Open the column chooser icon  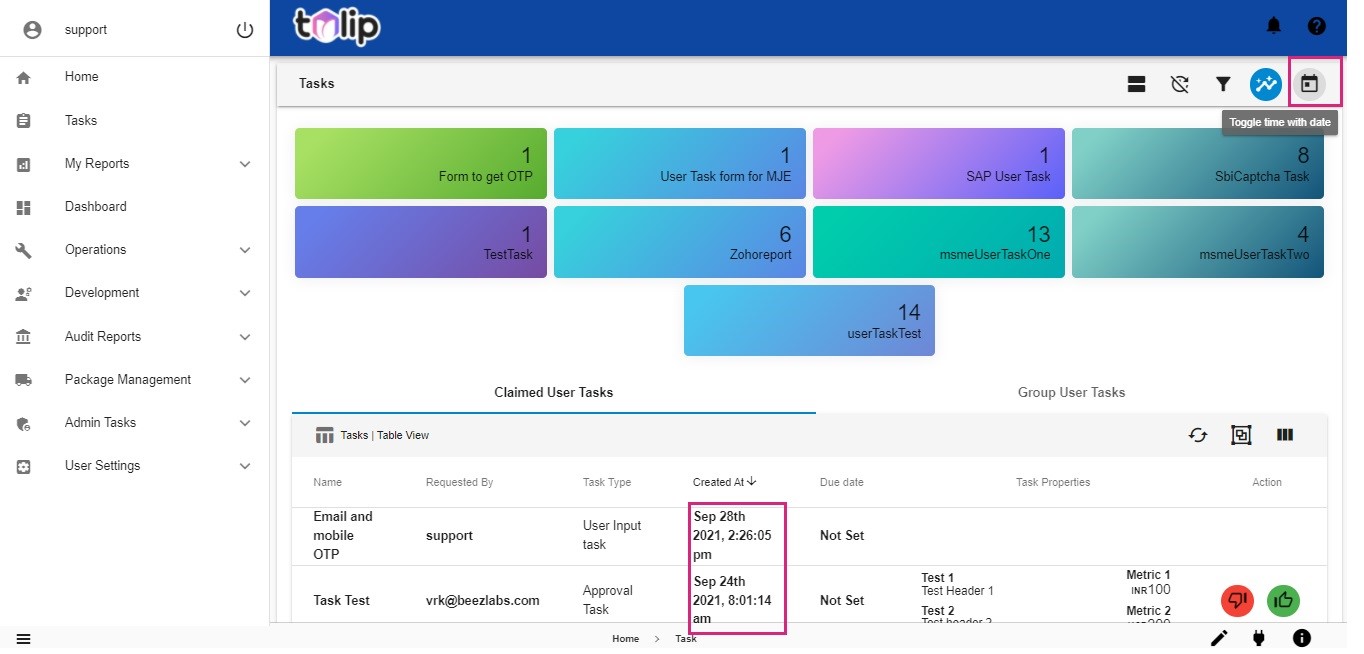[x=1285, y=435]
